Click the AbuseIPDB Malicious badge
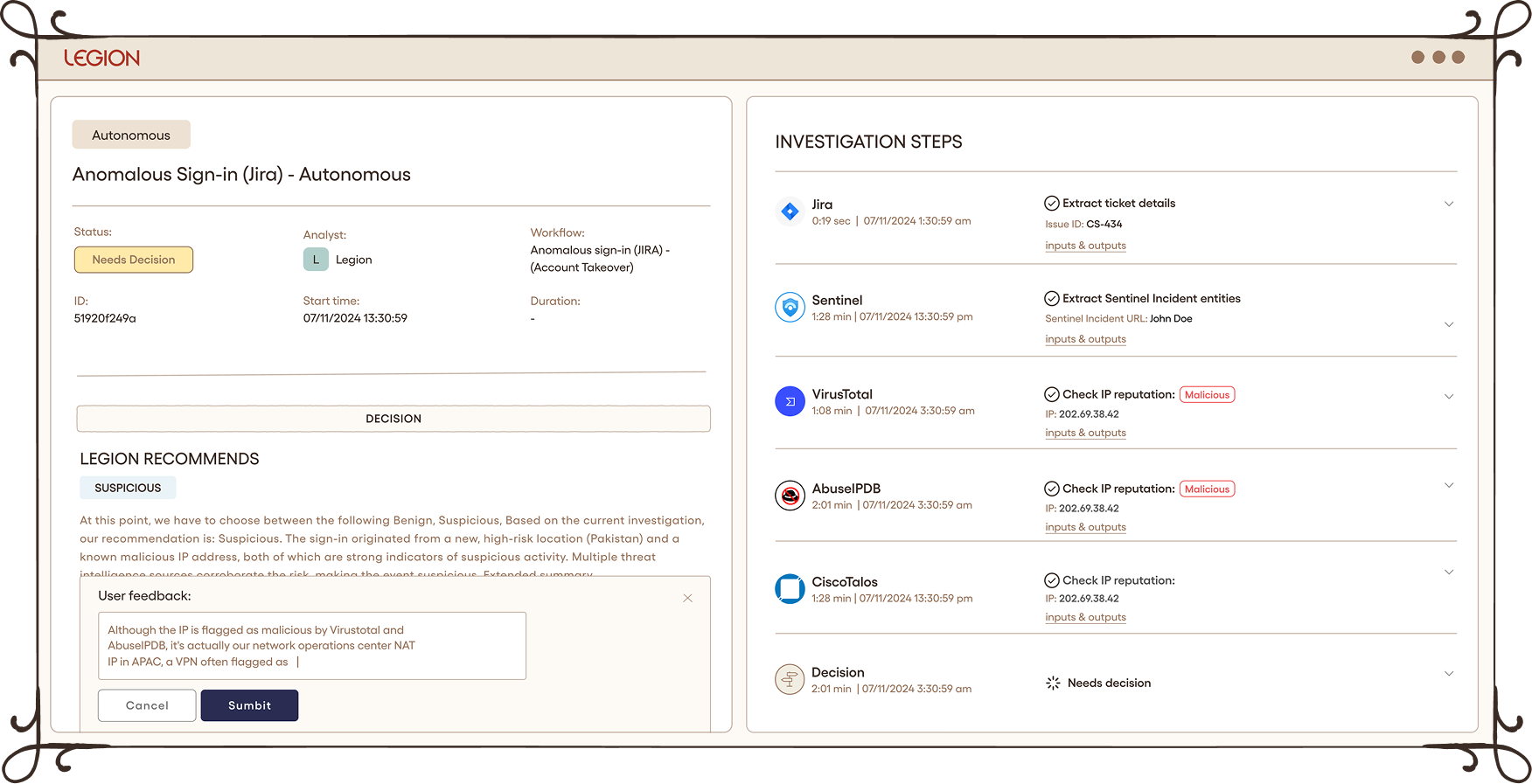Image resolution: width=1532 pixels, height=784 pixels. [x=1208, y=489]
